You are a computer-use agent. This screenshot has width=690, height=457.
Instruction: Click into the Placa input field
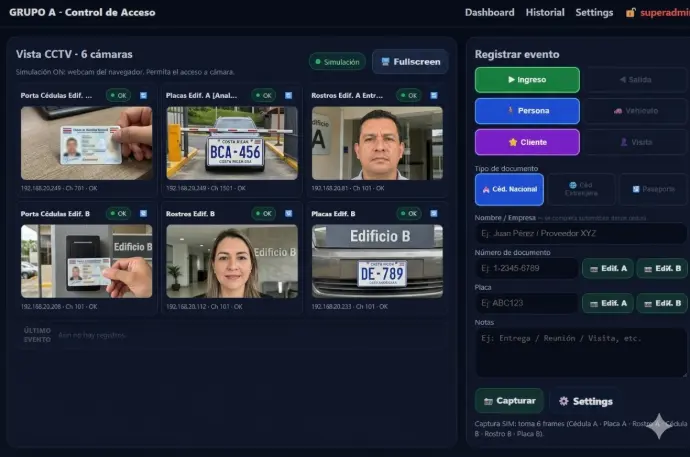click(x=526, y=303)
